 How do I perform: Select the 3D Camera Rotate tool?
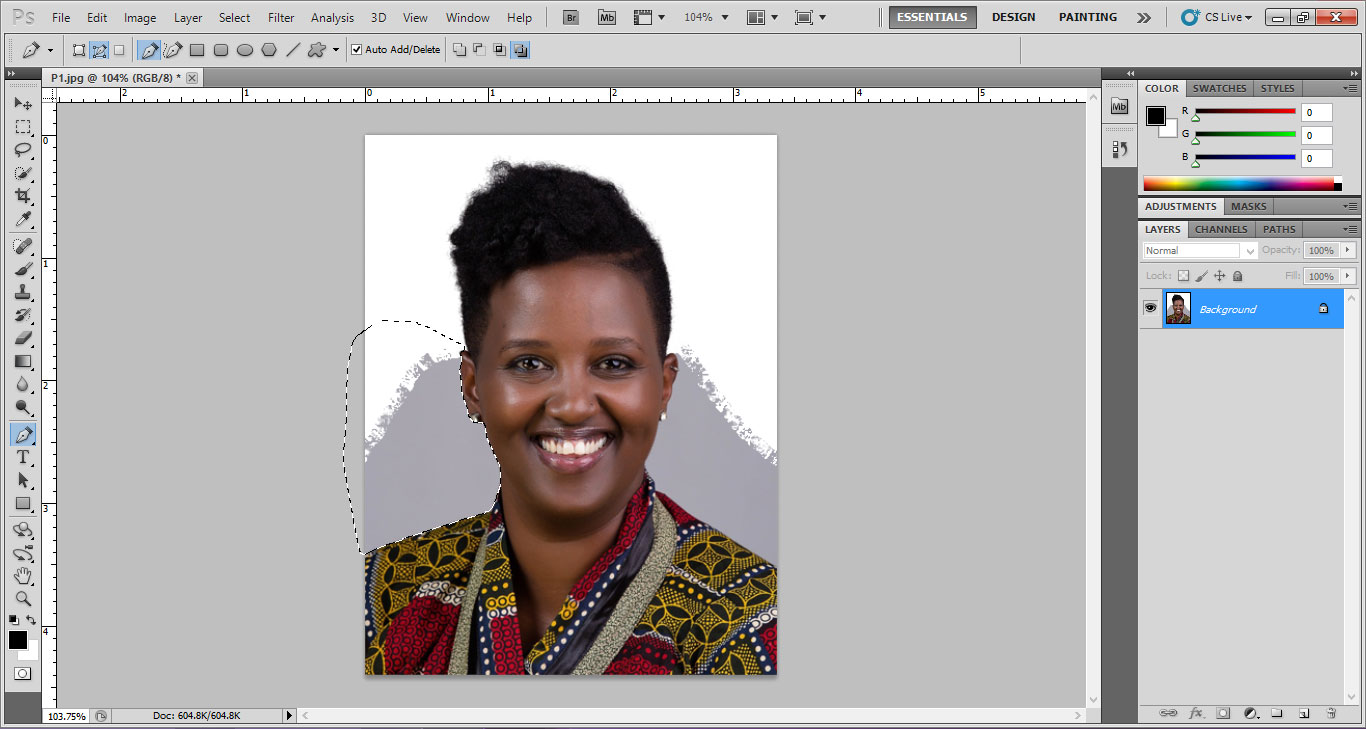23,553
